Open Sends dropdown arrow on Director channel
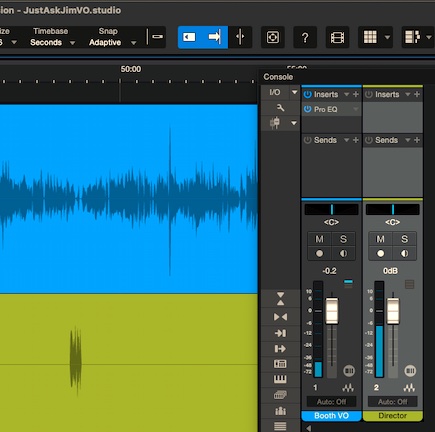The image size is (435, 432). (x=408, y=140)
